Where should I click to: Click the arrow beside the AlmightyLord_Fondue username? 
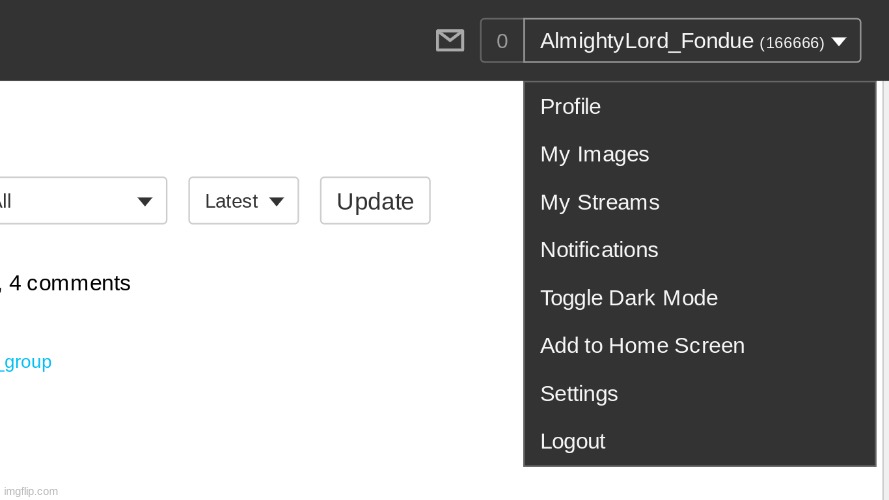(839, 41)
